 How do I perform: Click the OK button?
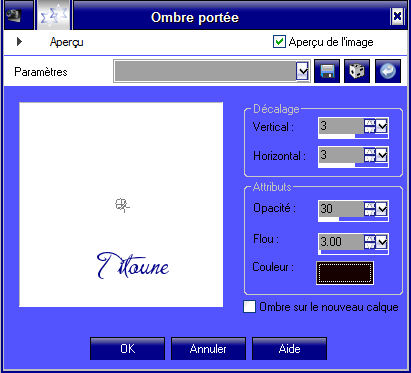click(127, 349)
